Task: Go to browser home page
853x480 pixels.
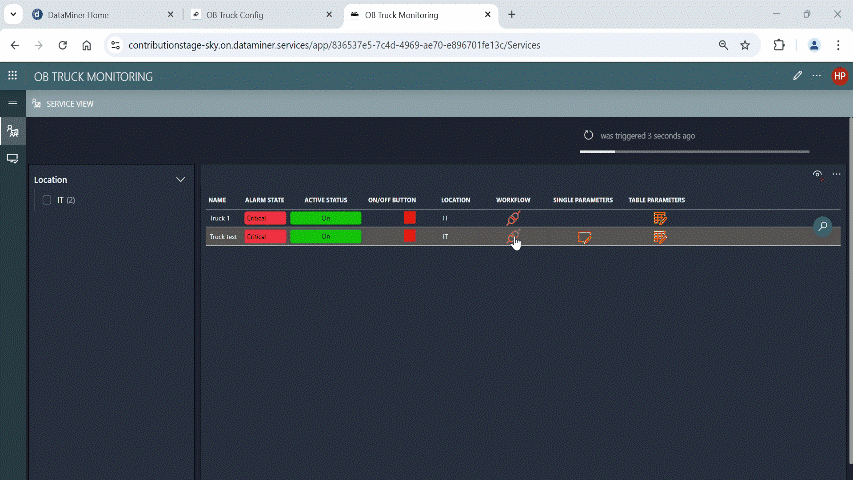Action: click(x=86, y=45)
